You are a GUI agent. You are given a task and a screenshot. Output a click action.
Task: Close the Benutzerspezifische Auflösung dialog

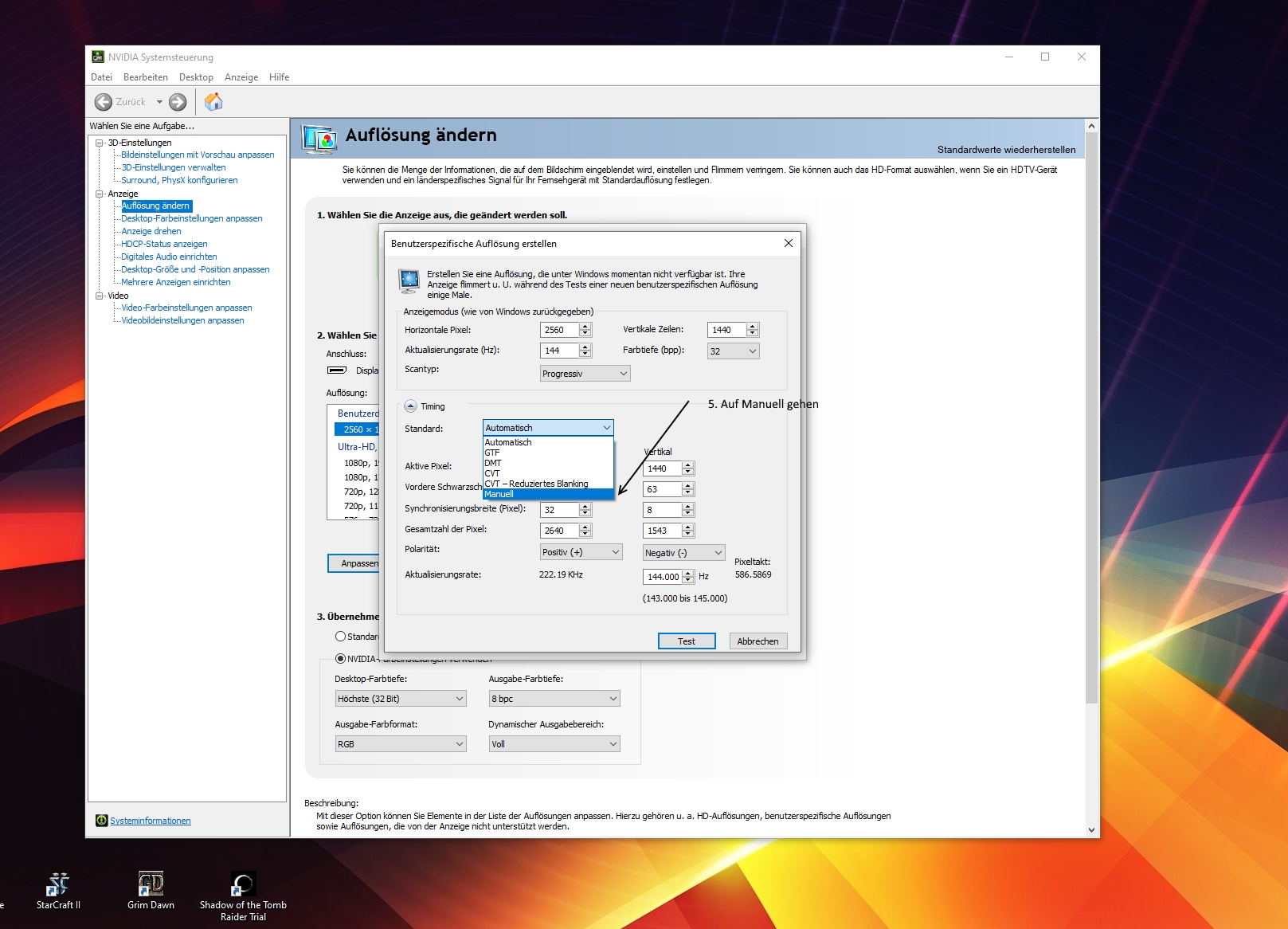tap(789, 243)
